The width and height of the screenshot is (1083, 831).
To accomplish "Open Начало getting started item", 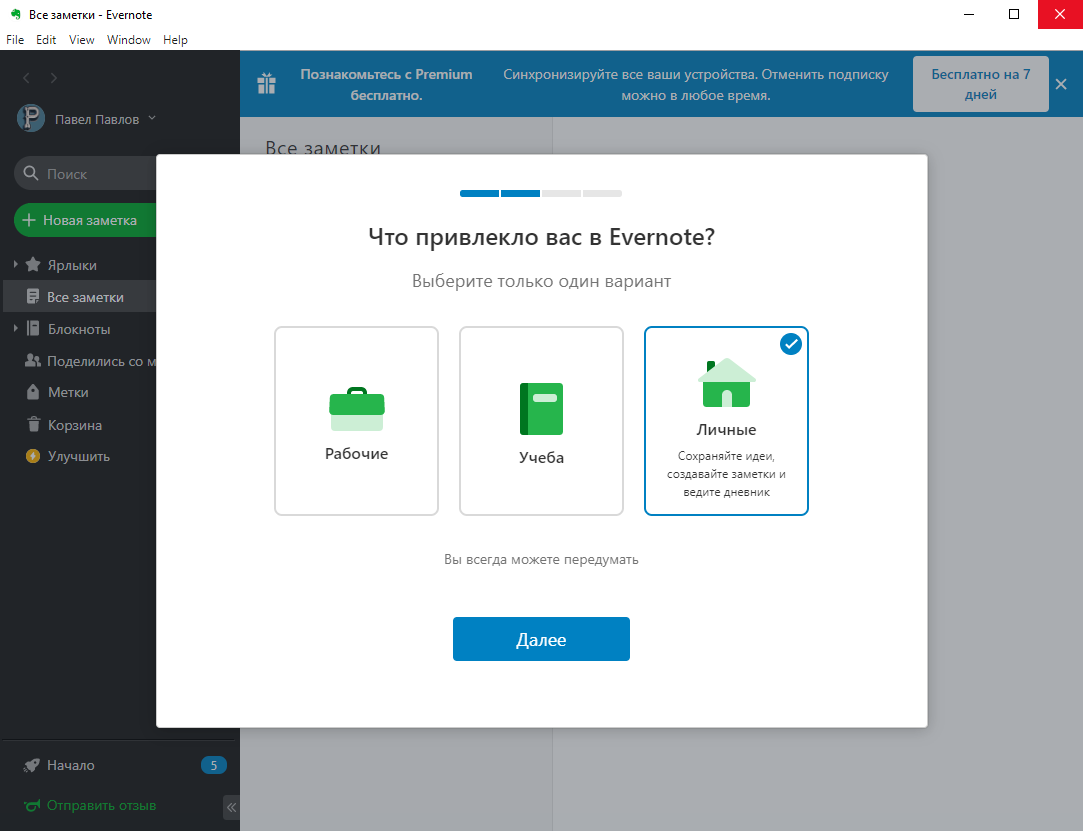I will coord(70,765).
